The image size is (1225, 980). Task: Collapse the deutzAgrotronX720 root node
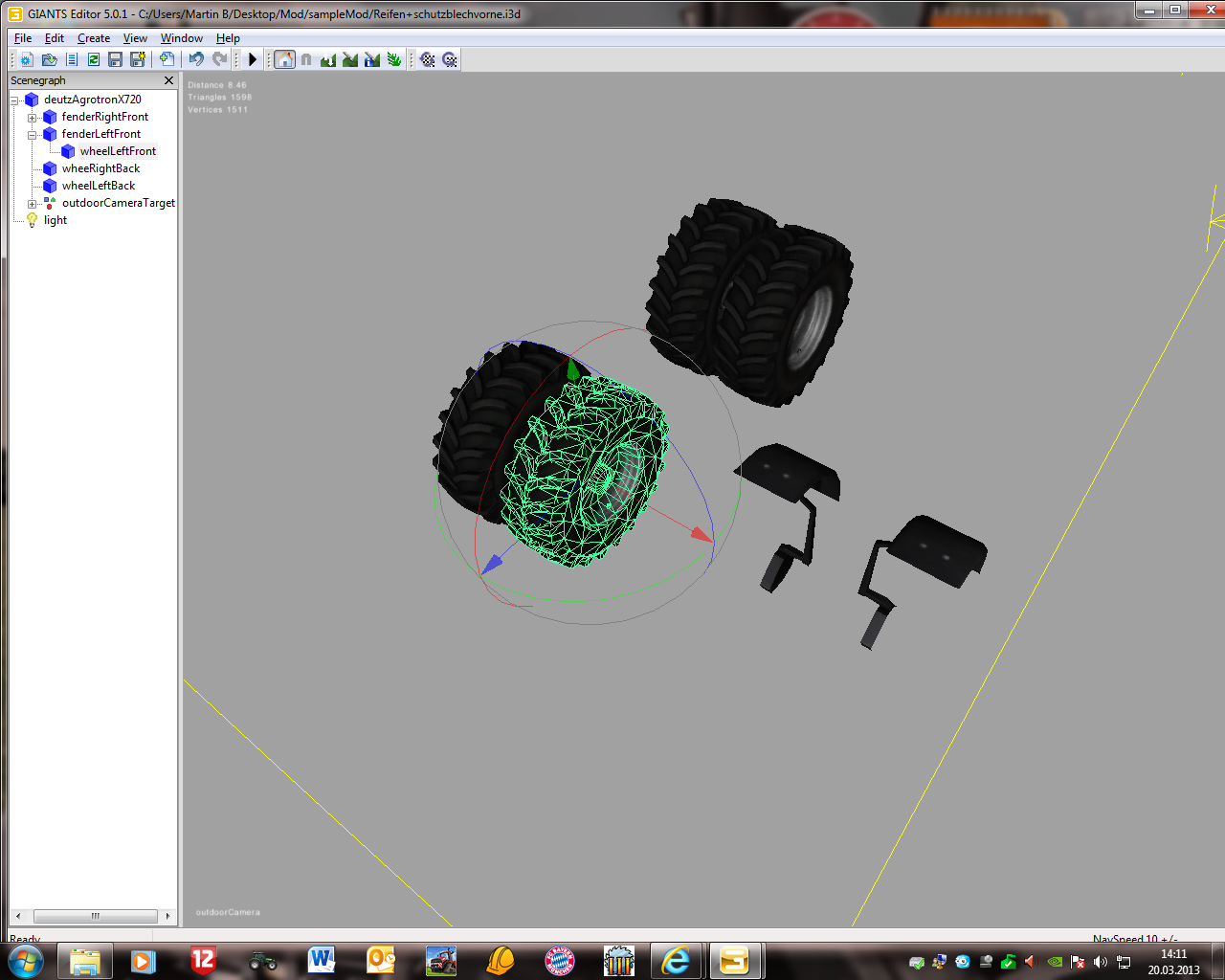pos(14,100)
